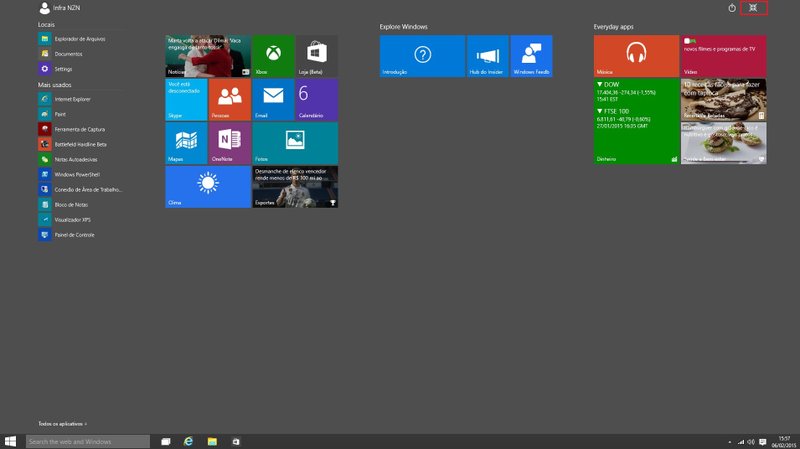Open the Música headphones tile
Screen dimensions: 800x449
(x=636, y=56)
